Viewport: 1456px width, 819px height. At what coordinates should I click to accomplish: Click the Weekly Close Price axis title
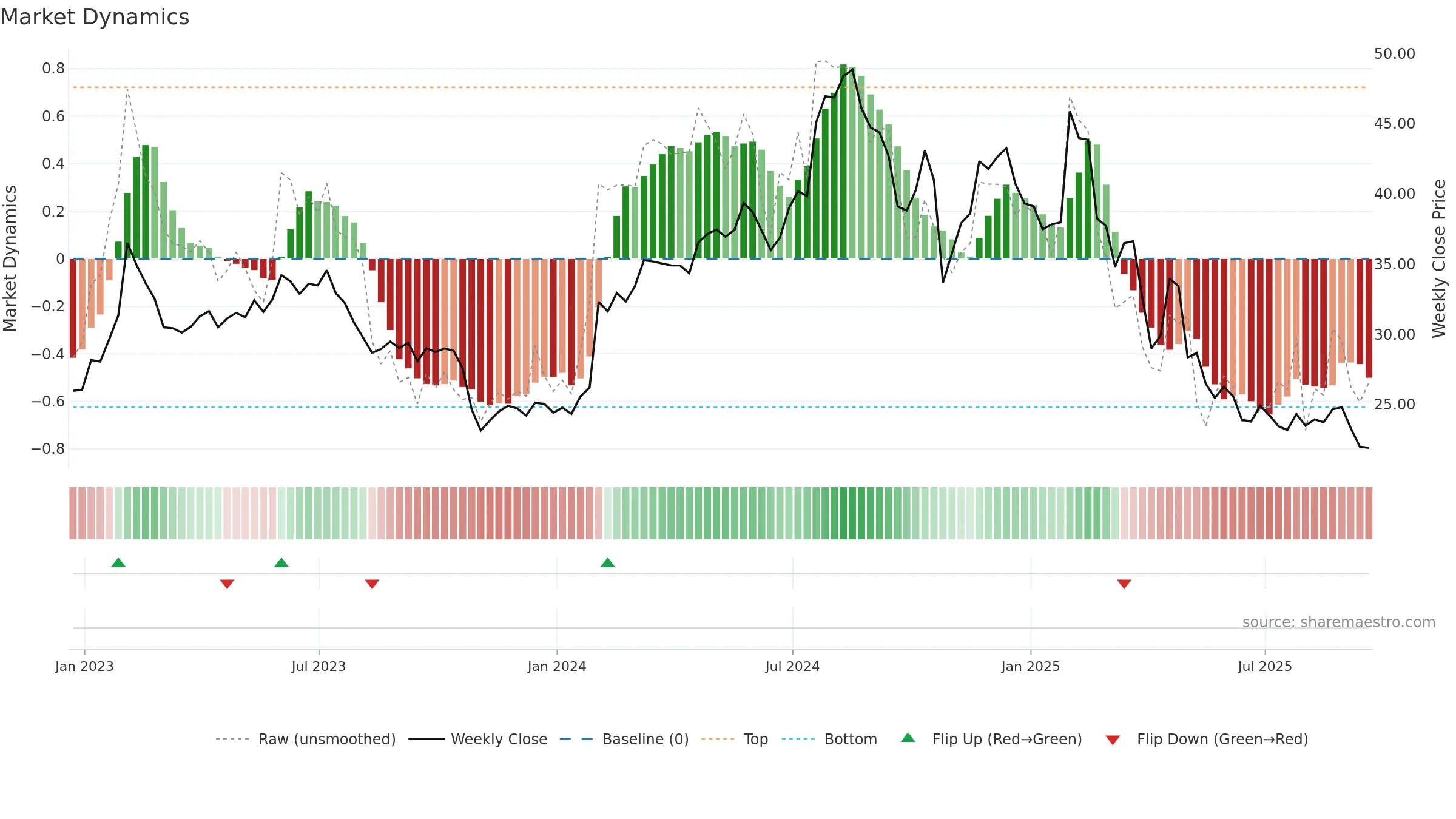click(x=1439, y=258)
